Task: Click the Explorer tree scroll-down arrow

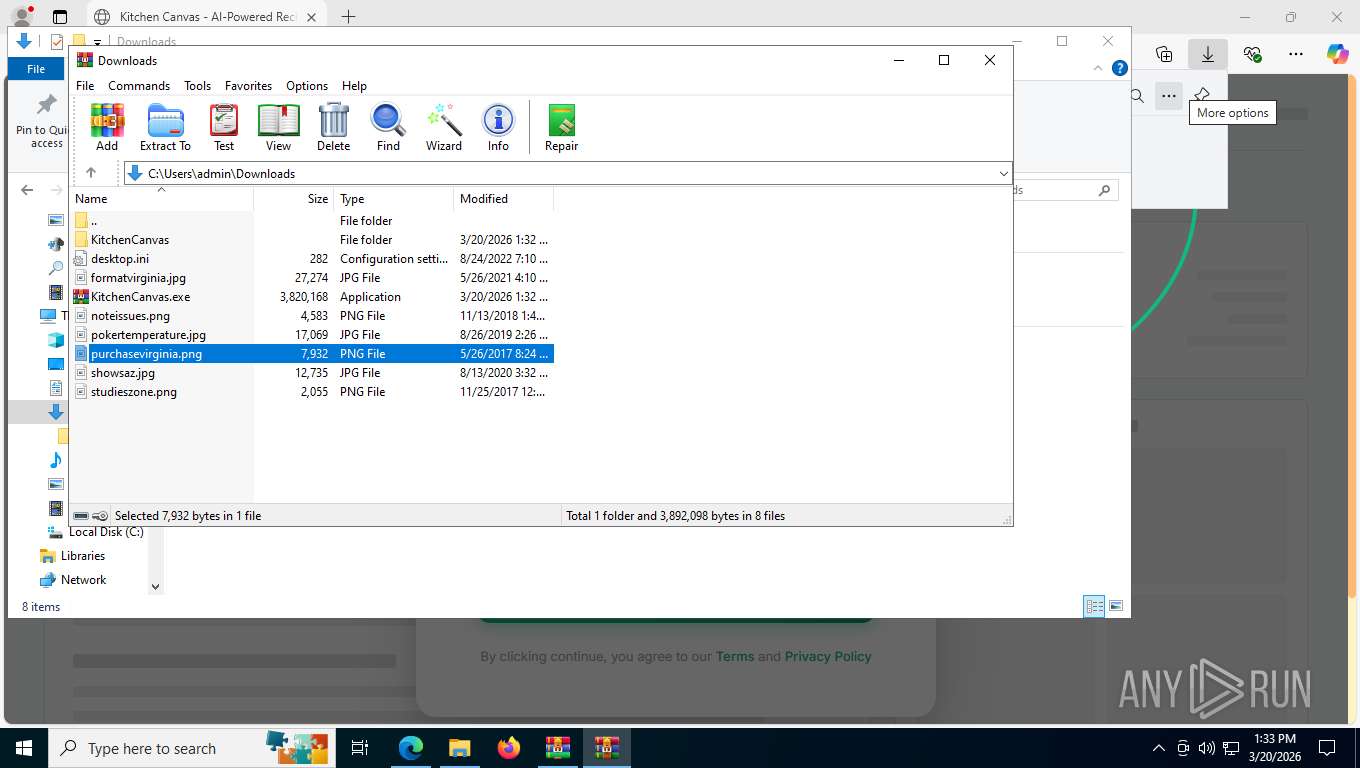Action: (x=155, y=587)
